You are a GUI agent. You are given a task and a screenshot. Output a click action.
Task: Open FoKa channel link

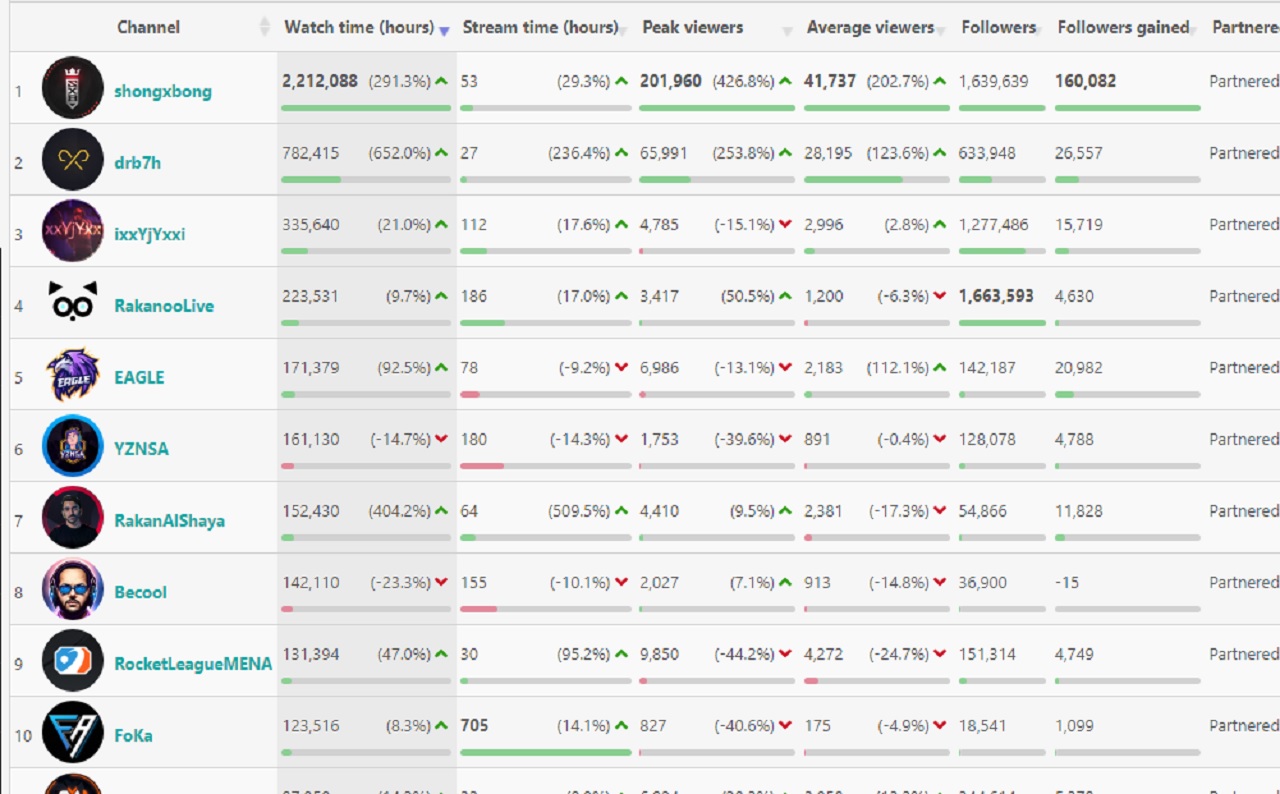click(x=133, y=736)
